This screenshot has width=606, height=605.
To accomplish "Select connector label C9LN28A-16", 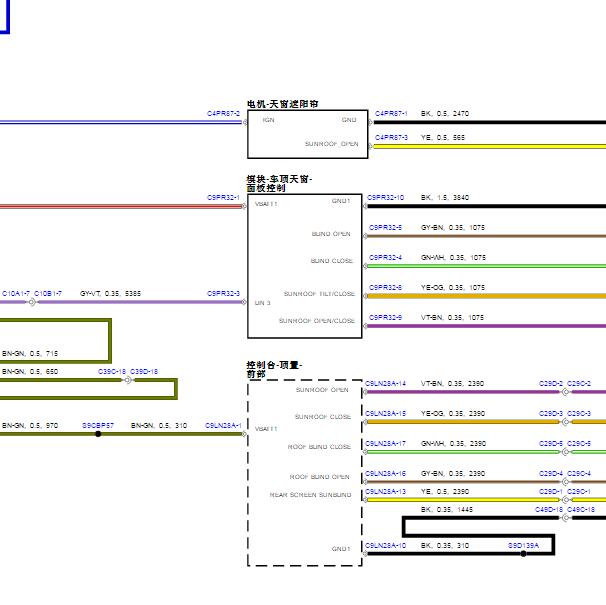I will (x=385, y=474).
